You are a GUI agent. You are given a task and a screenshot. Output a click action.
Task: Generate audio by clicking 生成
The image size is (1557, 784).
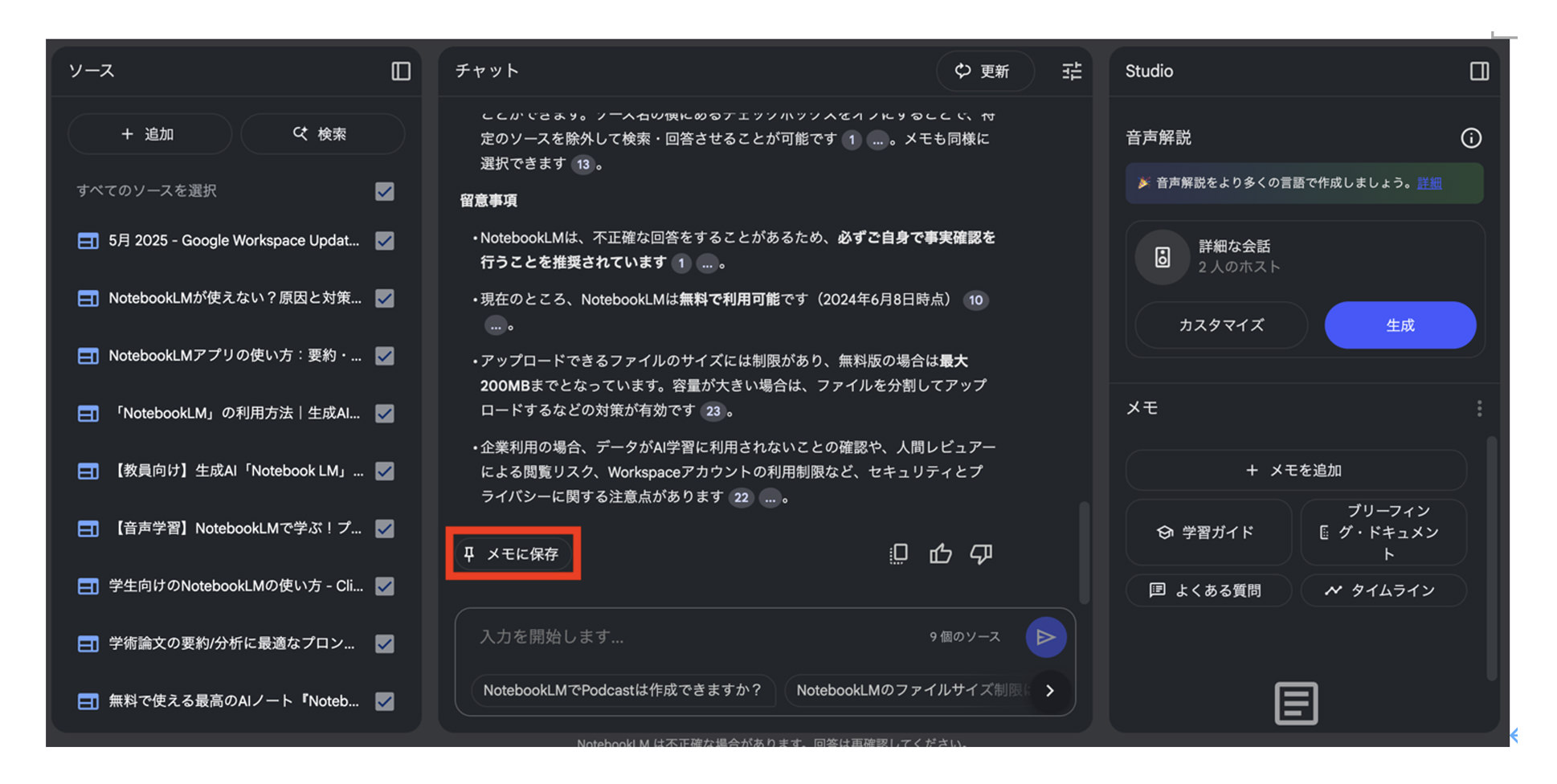coord(1400,325)
